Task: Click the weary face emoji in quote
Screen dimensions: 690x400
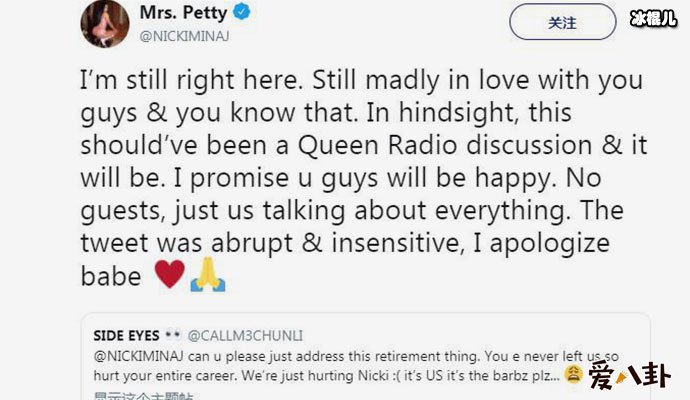Action: pos(574,374)
